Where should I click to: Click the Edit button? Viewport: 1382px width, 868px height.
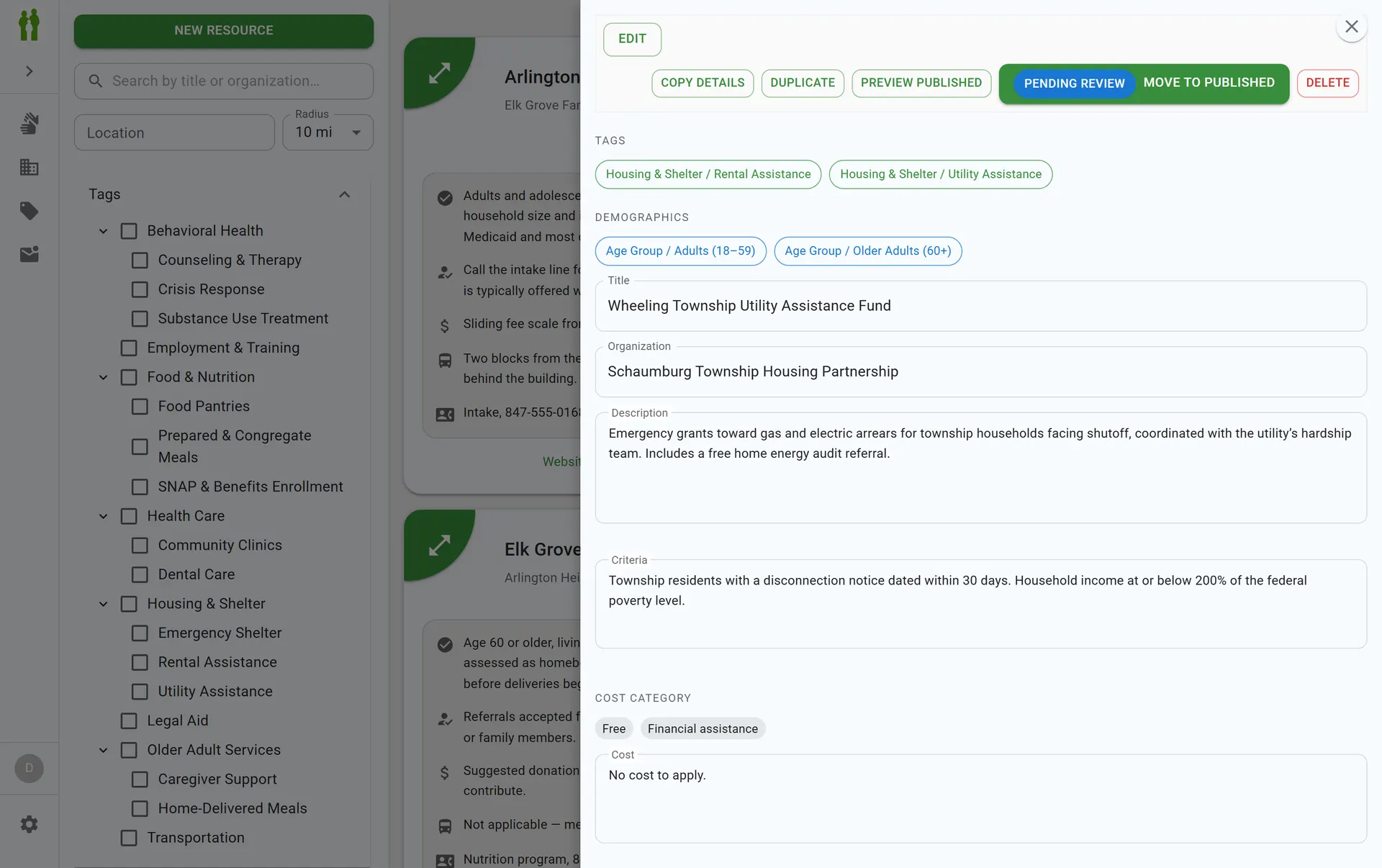632,39
